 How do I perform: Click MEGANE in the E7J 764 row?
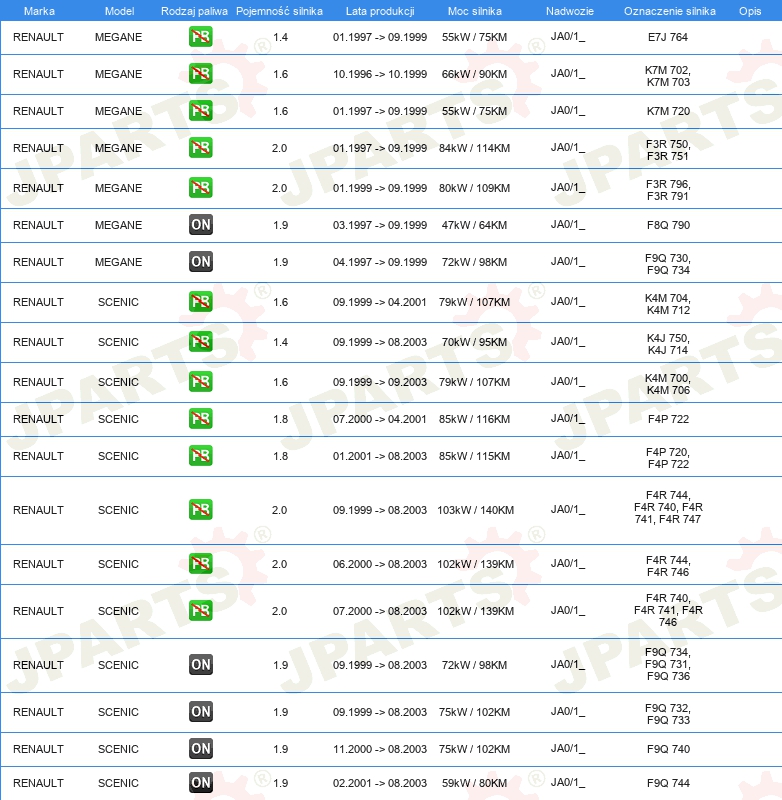[x=118, y=37]
